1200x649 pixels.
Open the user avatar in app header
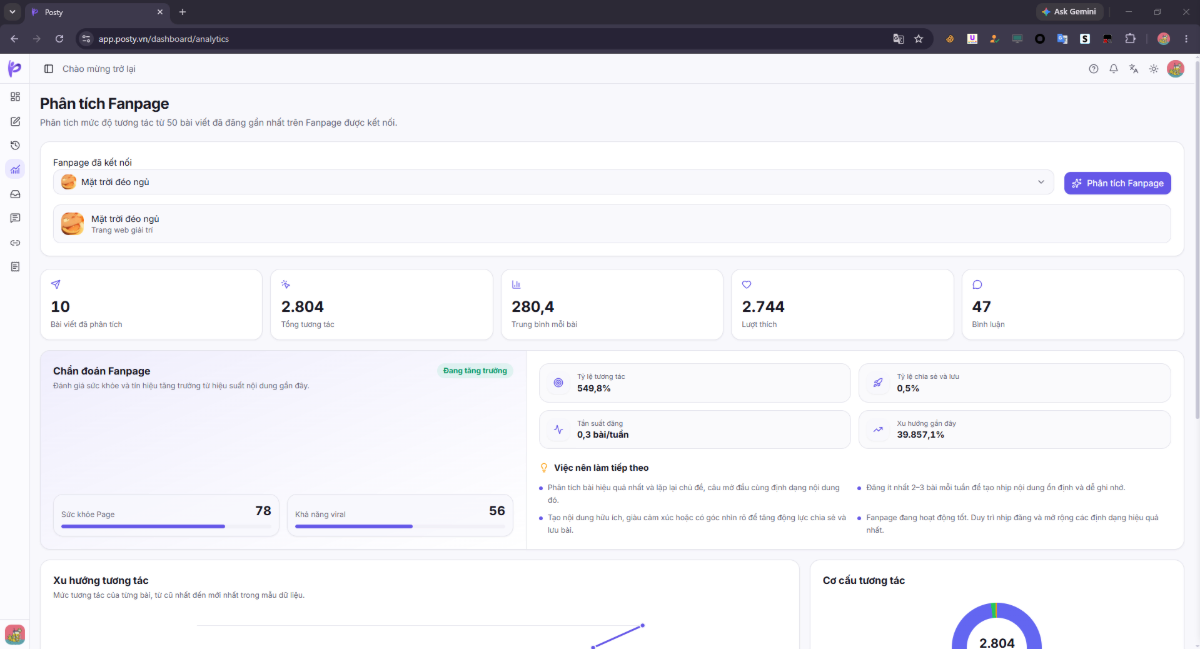click(x=1175, y=69)
